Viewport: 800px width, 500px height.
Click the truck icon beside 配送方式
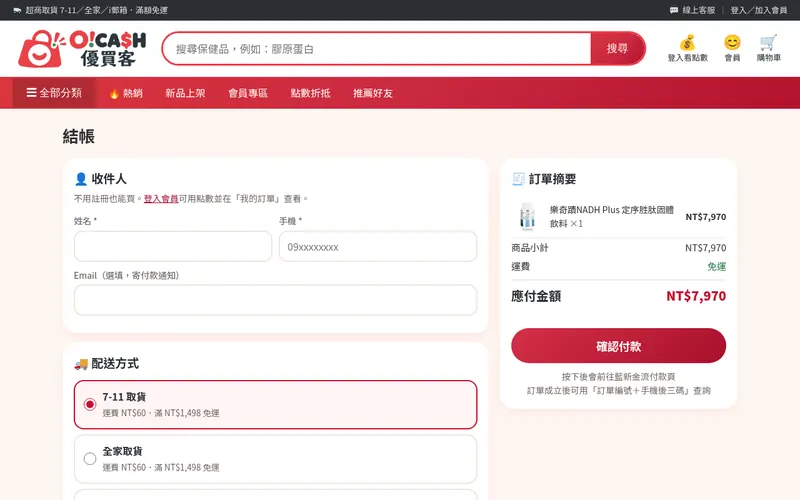coord(81,364)
